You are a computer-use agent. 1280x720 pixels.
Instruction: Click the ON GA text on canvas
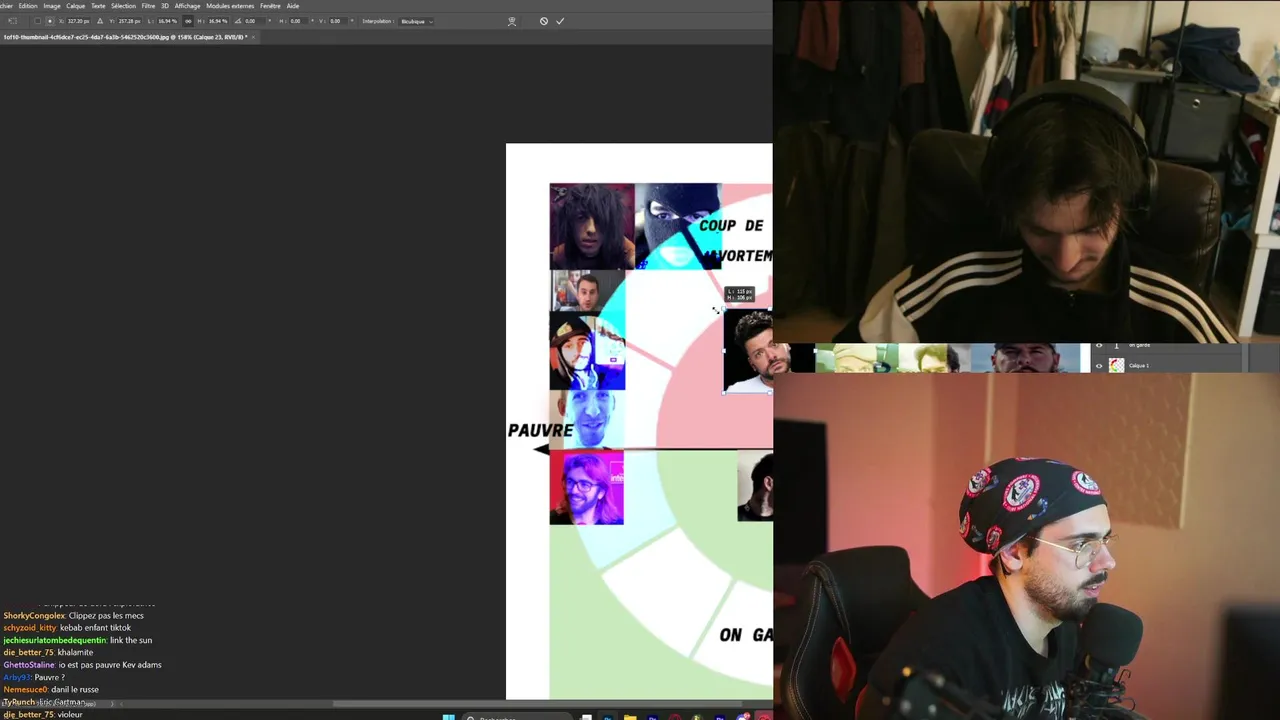pos(745,635)
